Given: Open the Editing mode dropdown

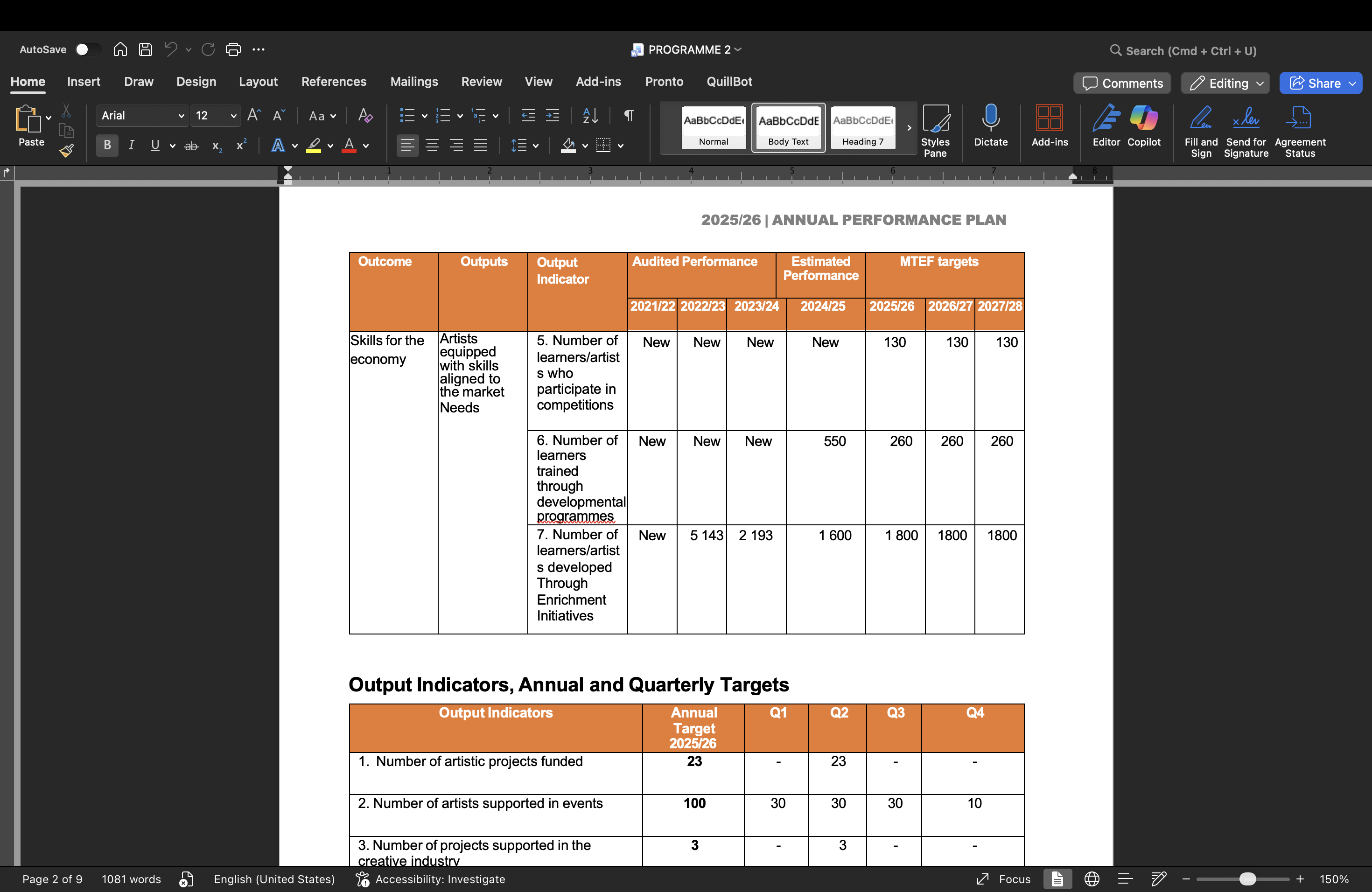Looking at the screenshot, I should [1225, 83].
